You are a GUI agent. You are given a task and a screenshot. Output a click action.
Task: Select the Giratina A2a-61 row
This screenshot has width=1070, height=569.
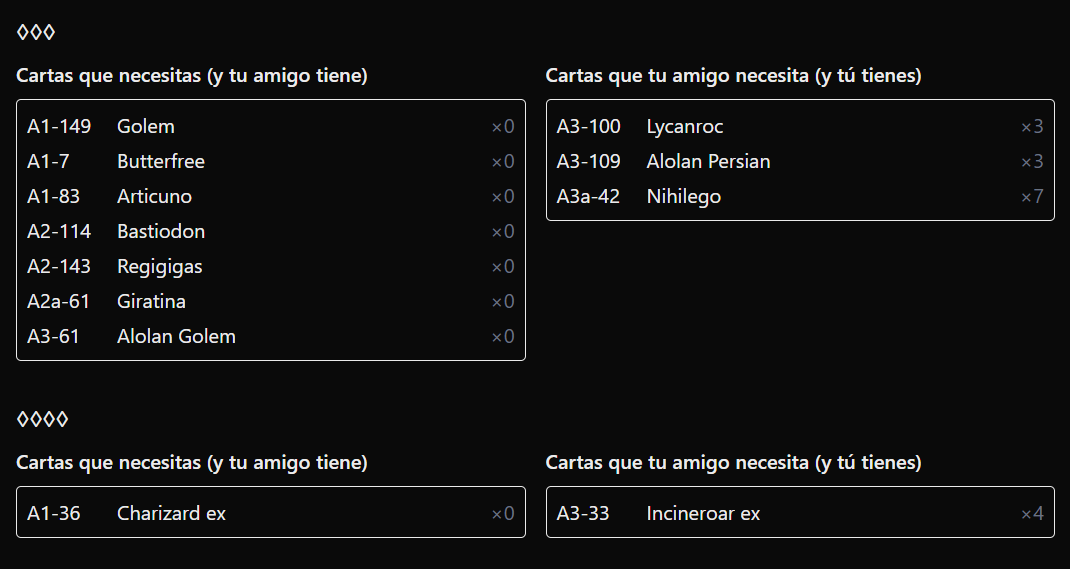(271, 302)
